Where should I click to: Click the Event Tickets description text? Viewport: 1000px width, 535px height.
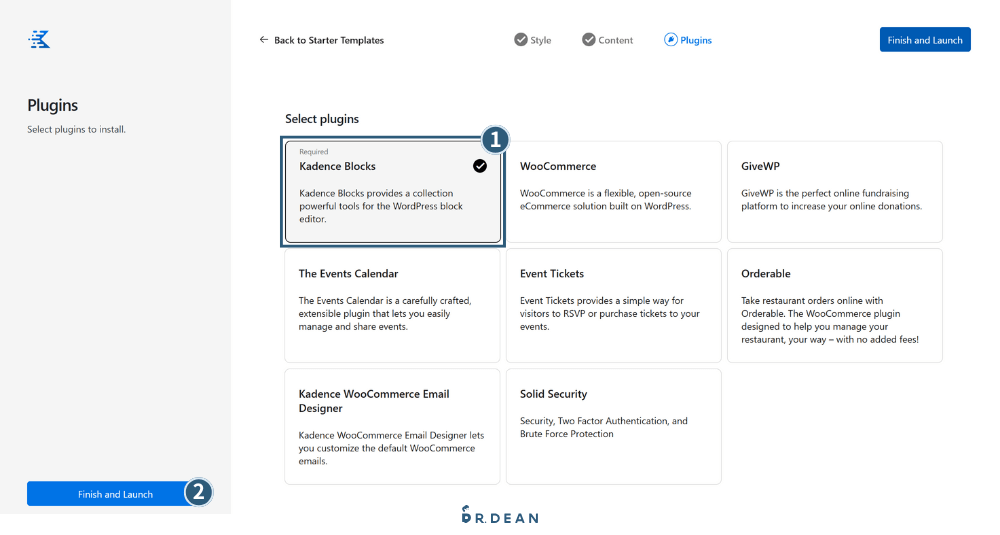[x=610, y=314]
